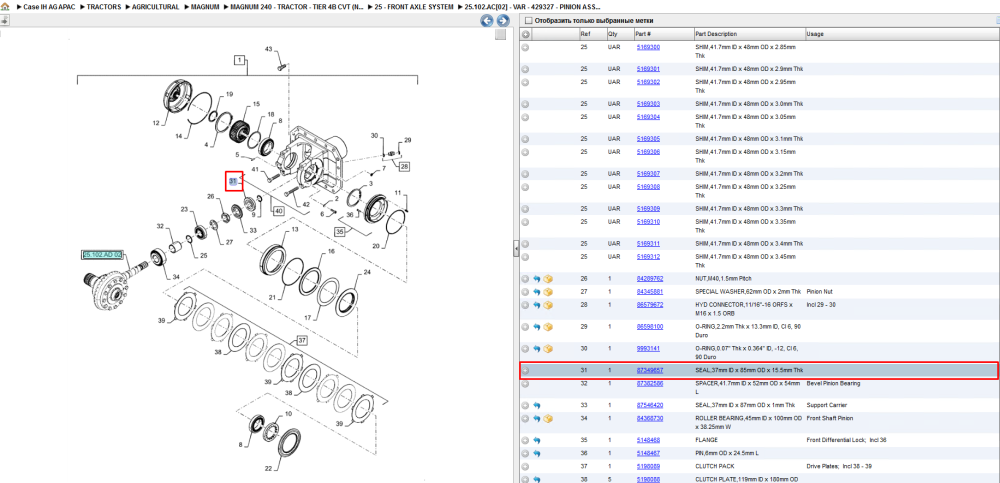Select boxed callout 40 in the diagram
1000x483 pixels.
pos(278,211)
